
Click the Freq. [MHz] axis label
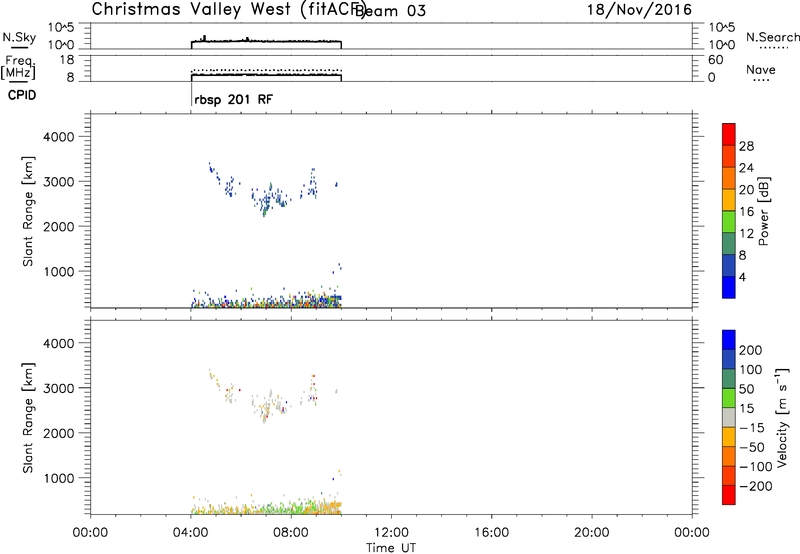click(x=18, y=68)
